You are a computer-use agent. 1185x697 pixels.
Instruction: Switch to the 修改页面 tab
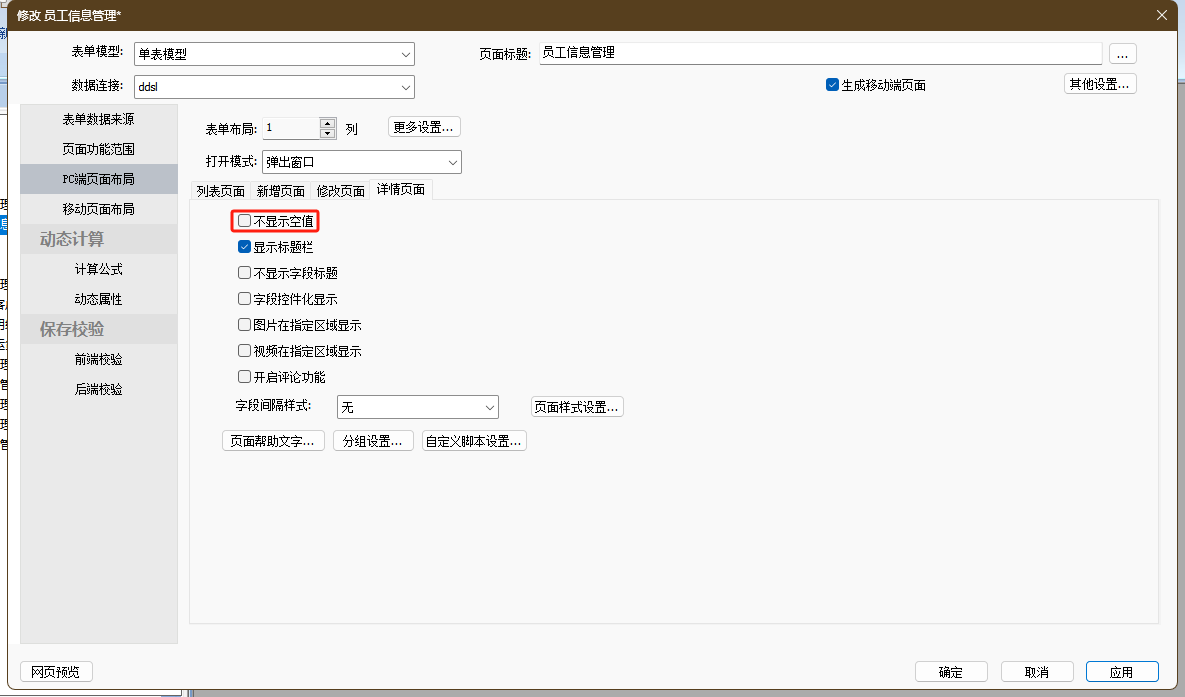[x=340, y=191]
